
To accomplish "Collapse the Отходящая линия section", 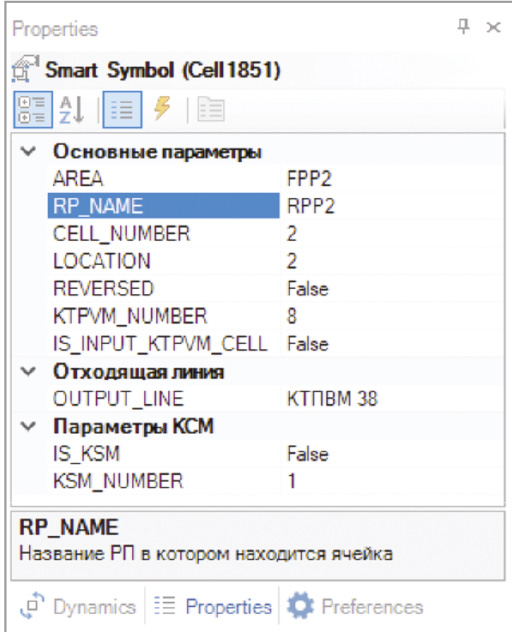I will point(29,371).
